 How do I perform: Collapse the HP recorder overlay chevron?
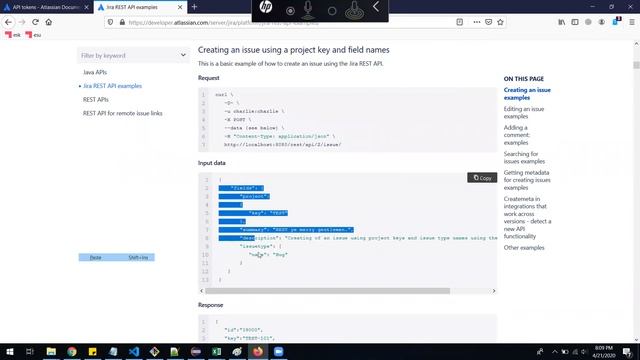click(376, 7)
